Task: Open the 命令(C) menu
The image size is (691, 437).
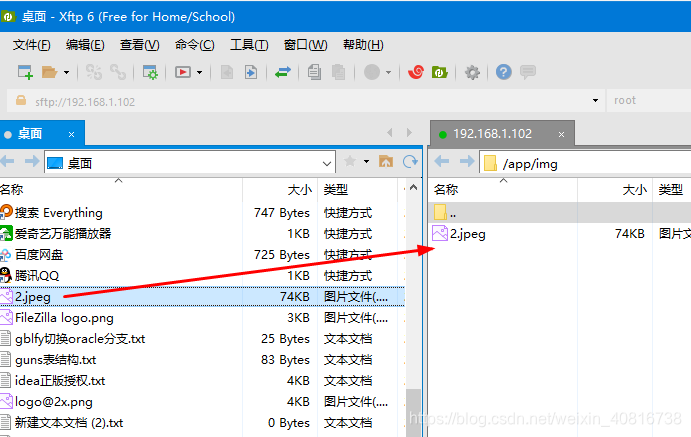Action: point(194,45)
